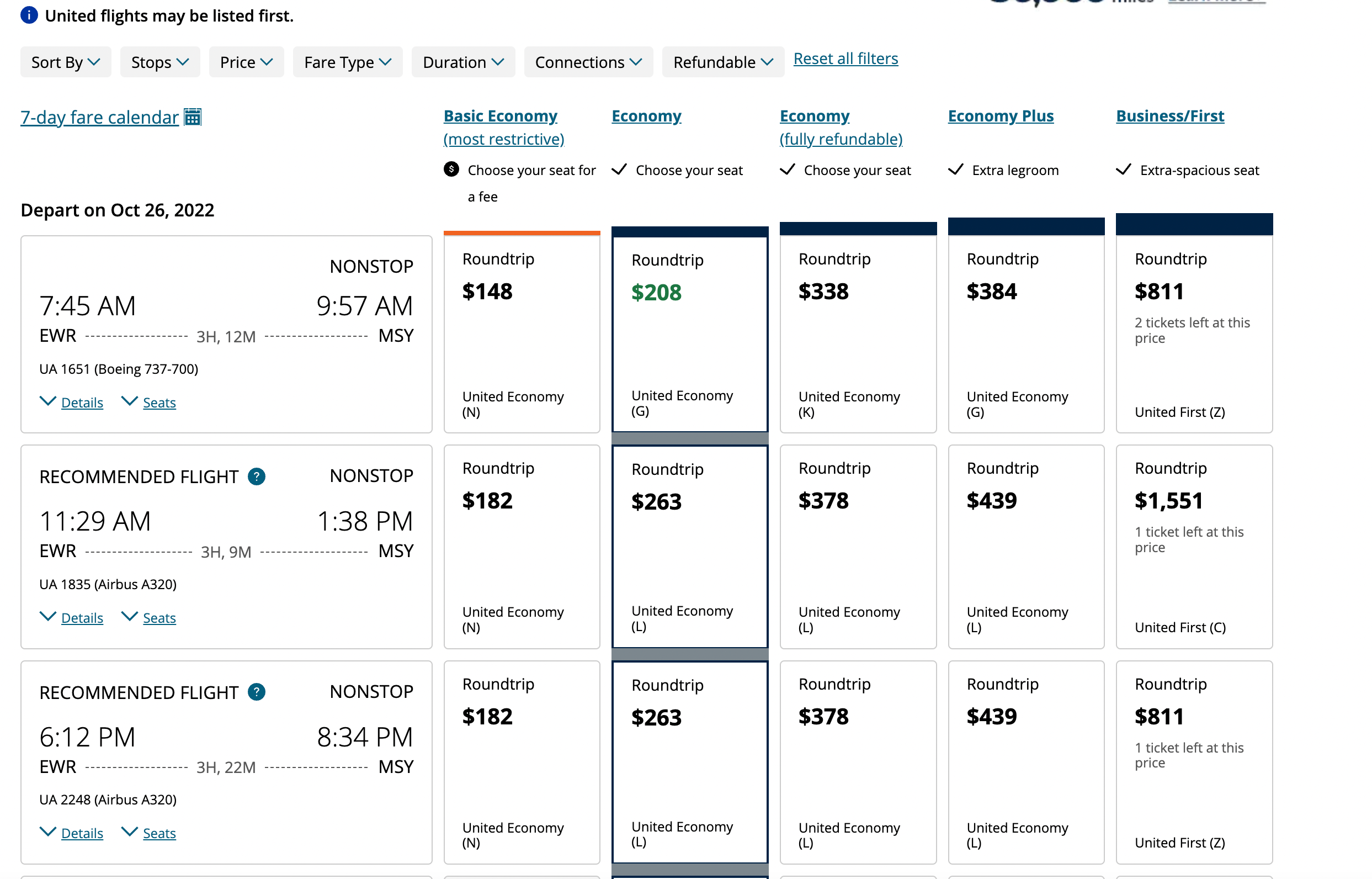Viewport: 1372px width, 879px height.
Task: Click the Economy Plus column header
Action: click(x=1000, y=116)
